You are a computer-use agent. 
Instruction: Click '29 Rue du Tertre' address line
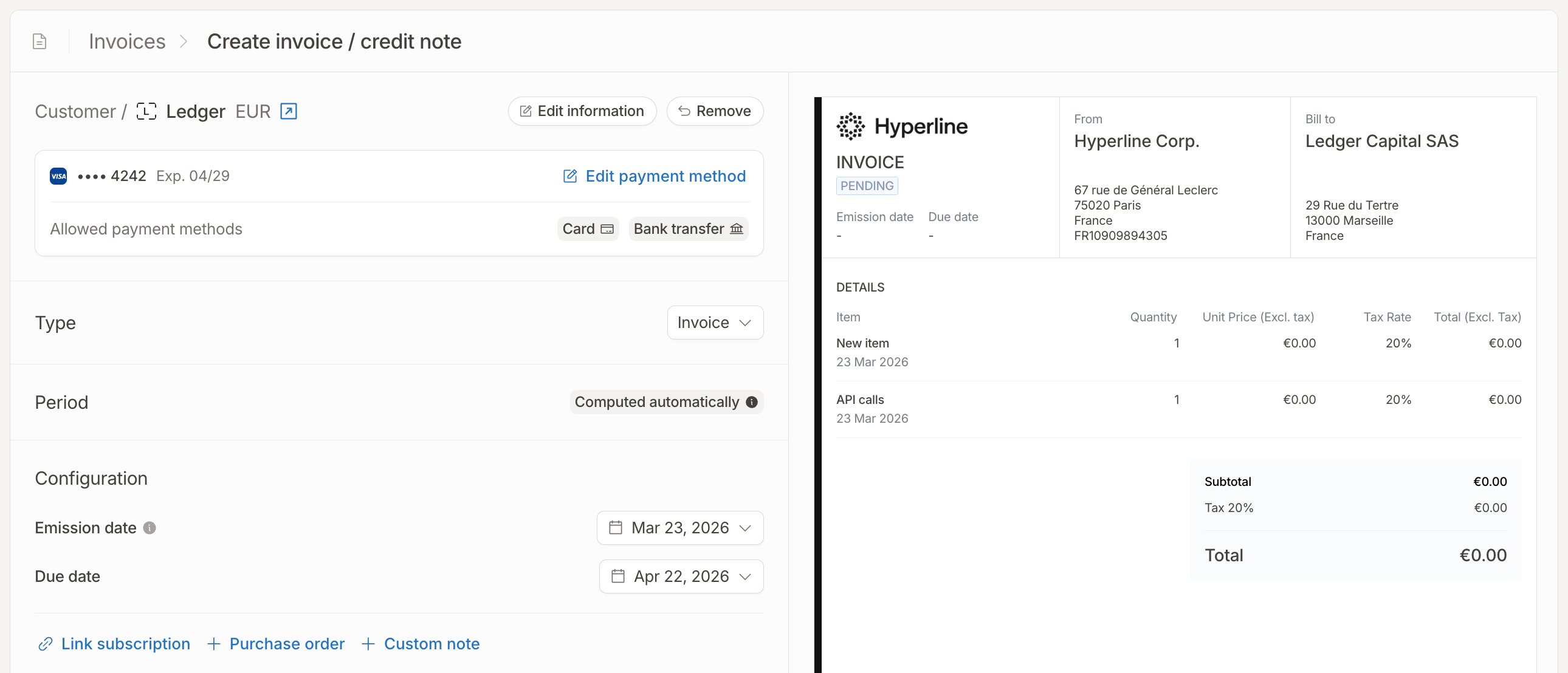[x=1352, y=206]
